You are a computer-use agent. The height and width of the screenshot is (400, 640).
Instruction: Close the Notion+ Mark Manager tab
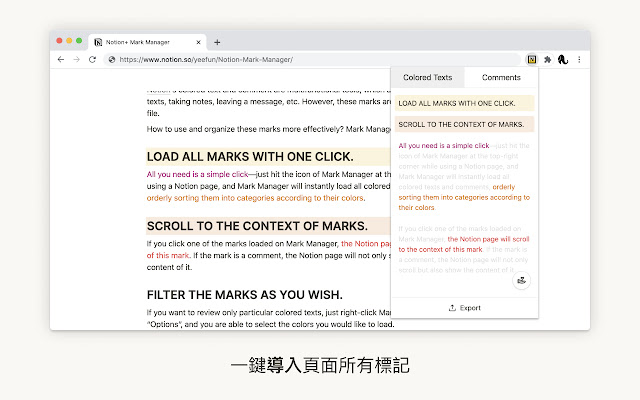[198, 42]
